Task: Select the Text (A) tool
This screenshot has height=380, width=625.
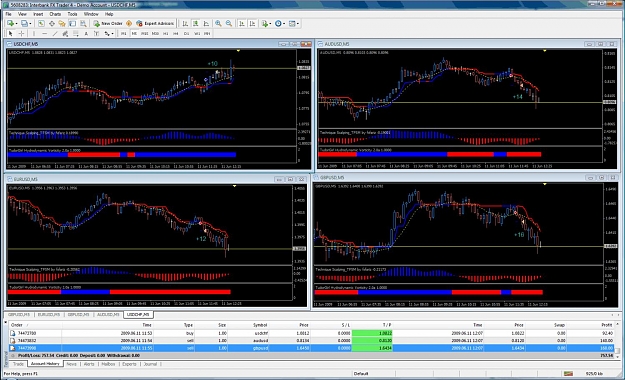Action: tap(86, 33)
